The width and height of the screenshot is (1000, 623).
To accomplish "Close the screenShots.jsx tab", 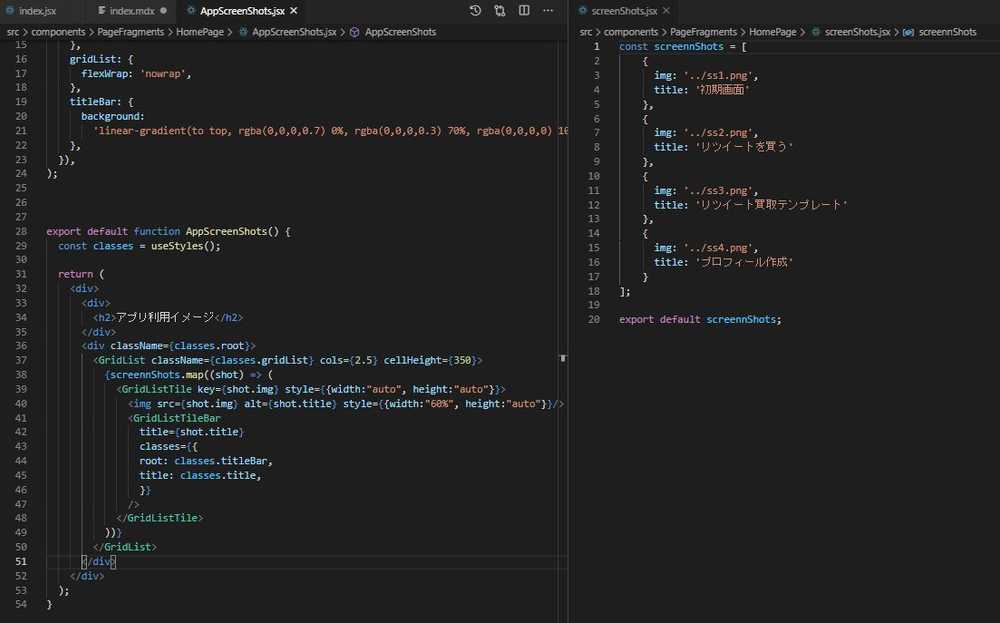I will (666, 11).
